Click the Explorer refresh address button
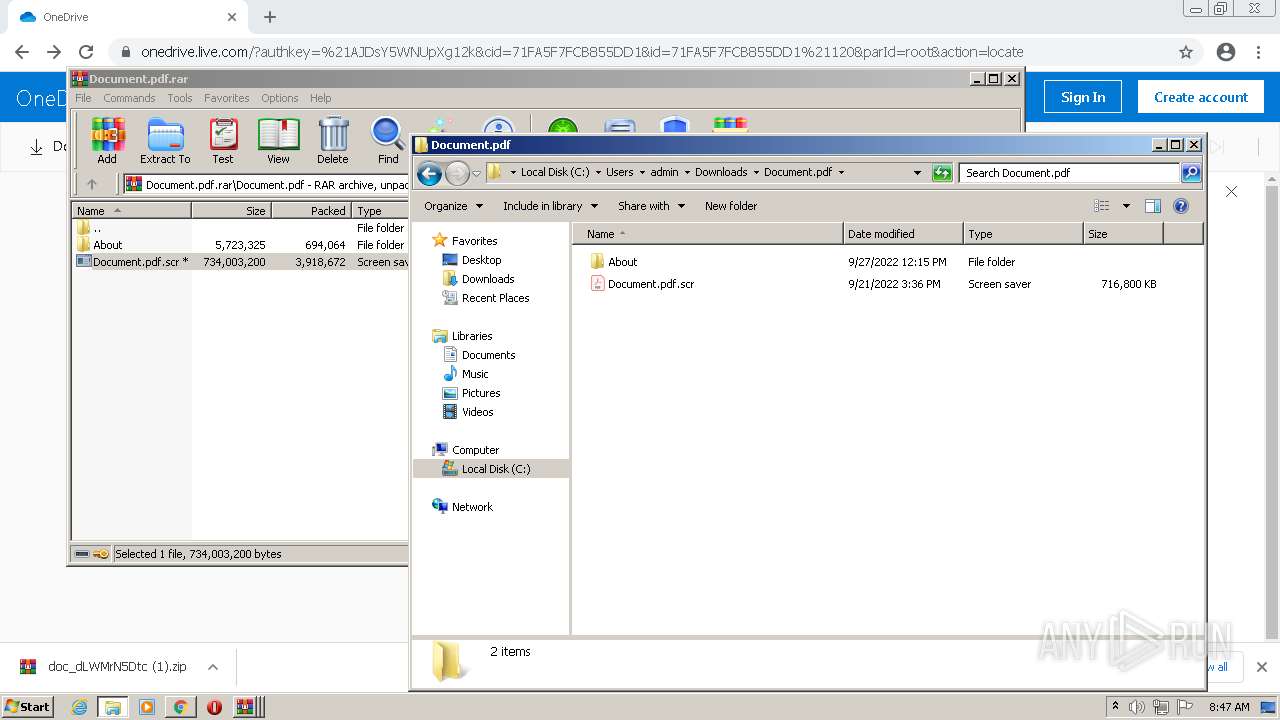The image size is (1280, 720). click(x=942, y=173)
